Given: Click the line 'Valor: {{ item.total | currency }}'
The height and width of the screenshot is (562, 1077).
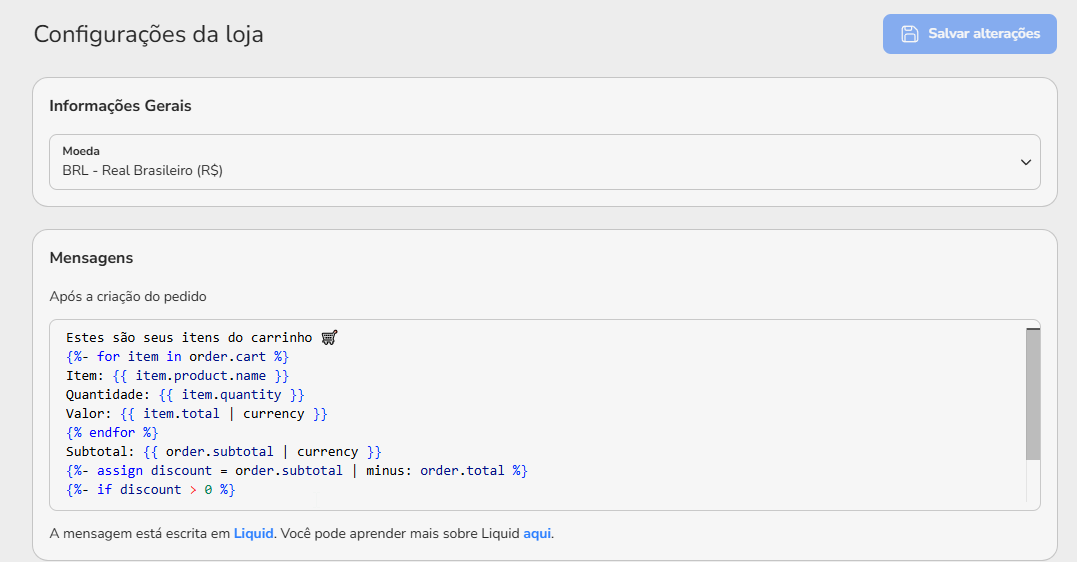Looking at the screenshot, I should (x=196, y=414).
